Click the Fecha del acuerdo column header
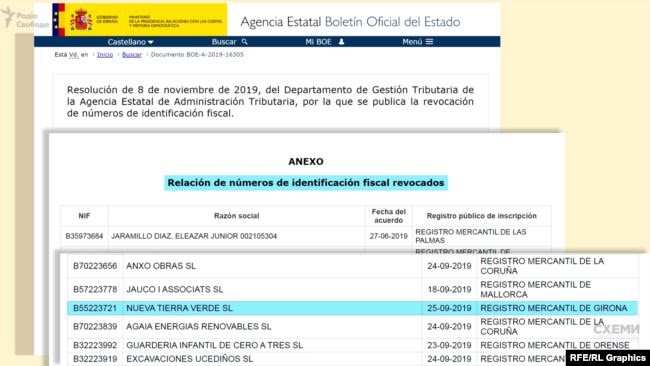The height and width of the screenshot is (366, 650). (388, 216)
